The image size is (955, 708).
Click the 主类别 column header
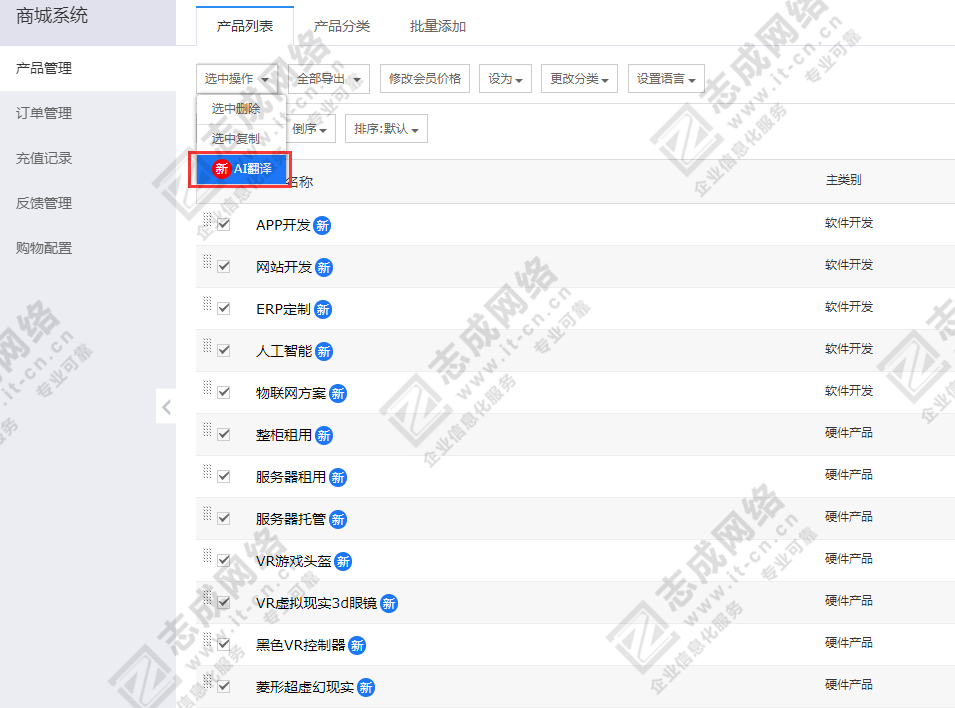(844, 180)
